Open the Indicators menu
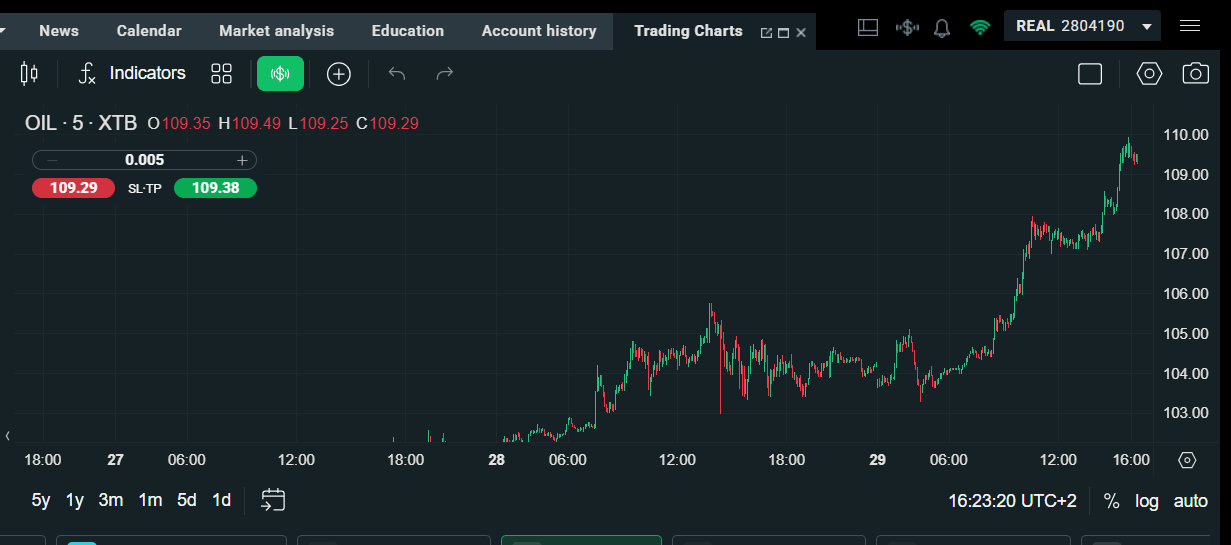 [x=132, y=73]
